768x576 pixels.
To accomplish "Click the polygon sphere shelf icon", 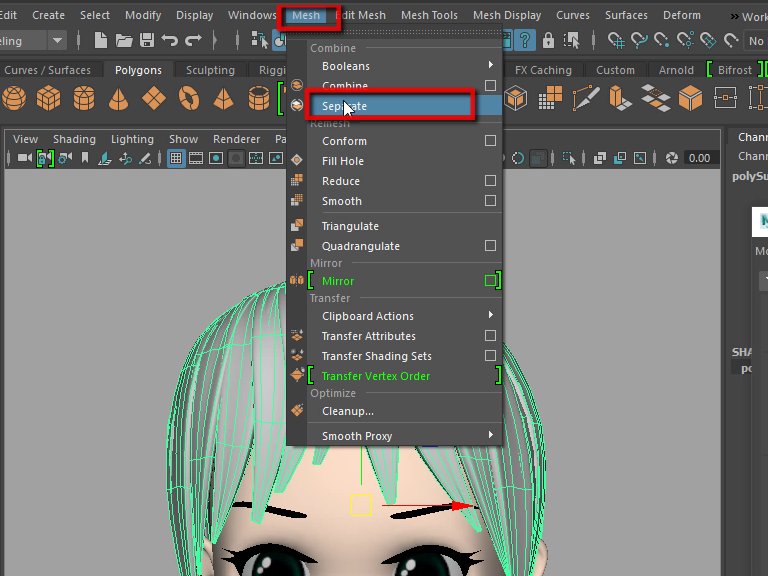I will click(14, 98).
